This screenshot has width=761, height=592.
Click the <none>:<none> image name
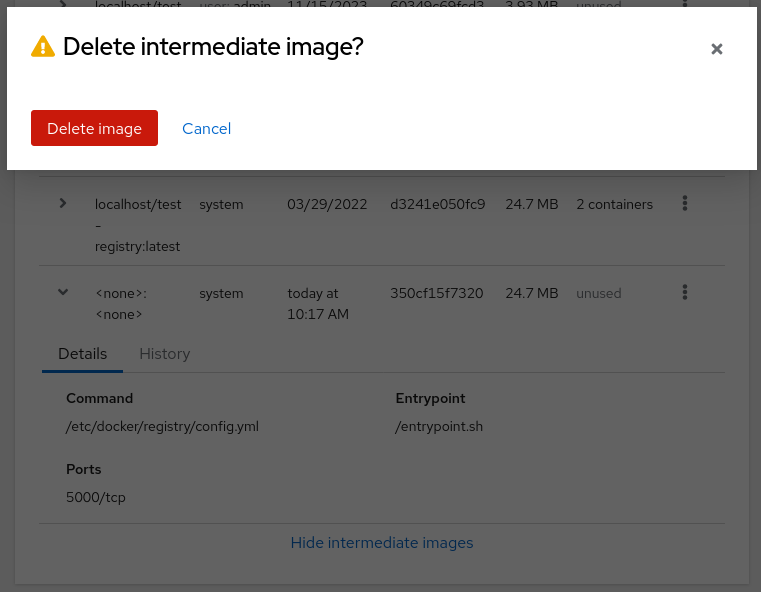120,303
